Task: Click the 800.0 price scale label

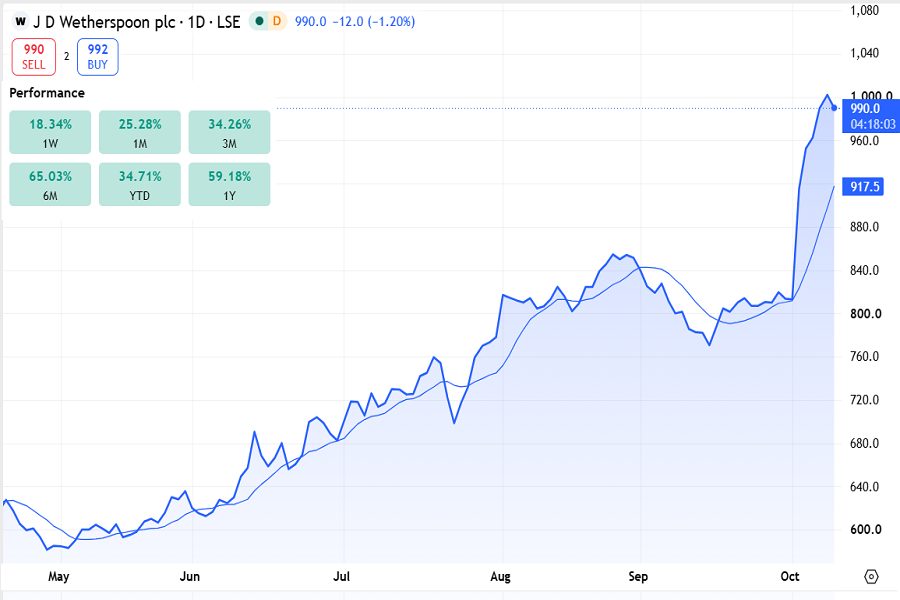Action: [x=865, y=313]
